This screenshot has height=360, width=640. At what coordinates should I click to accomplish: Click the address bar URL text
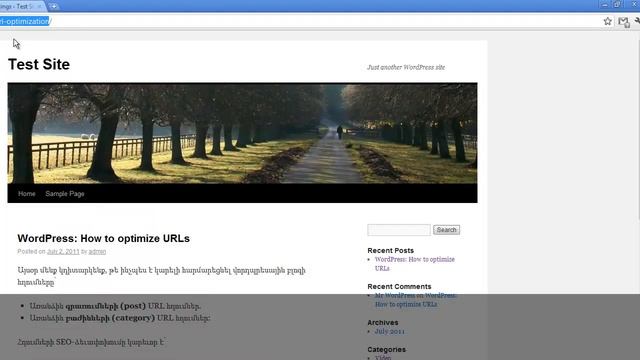click(x=25, y=21)
